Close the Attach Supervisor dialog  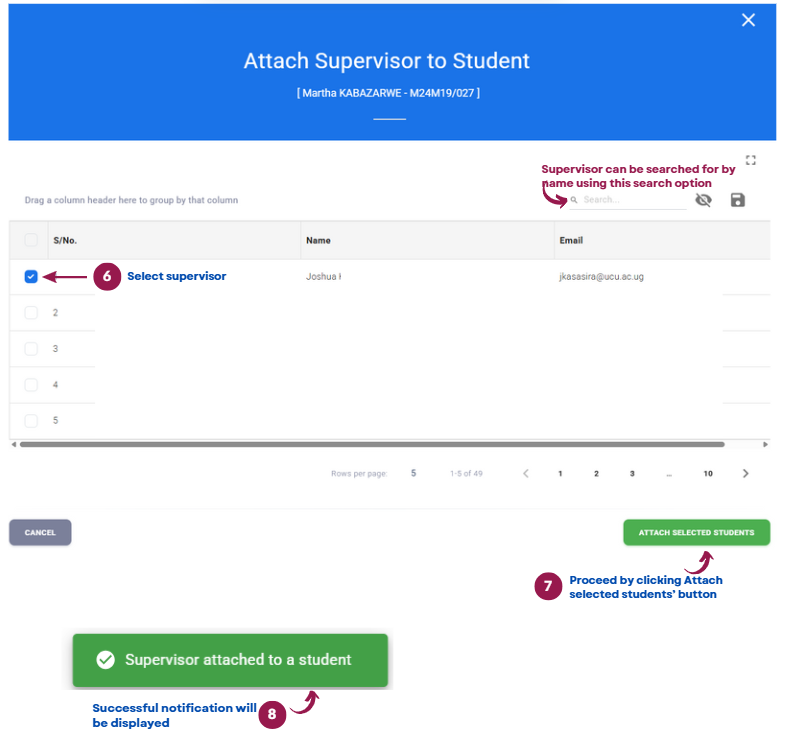point(748,20)
